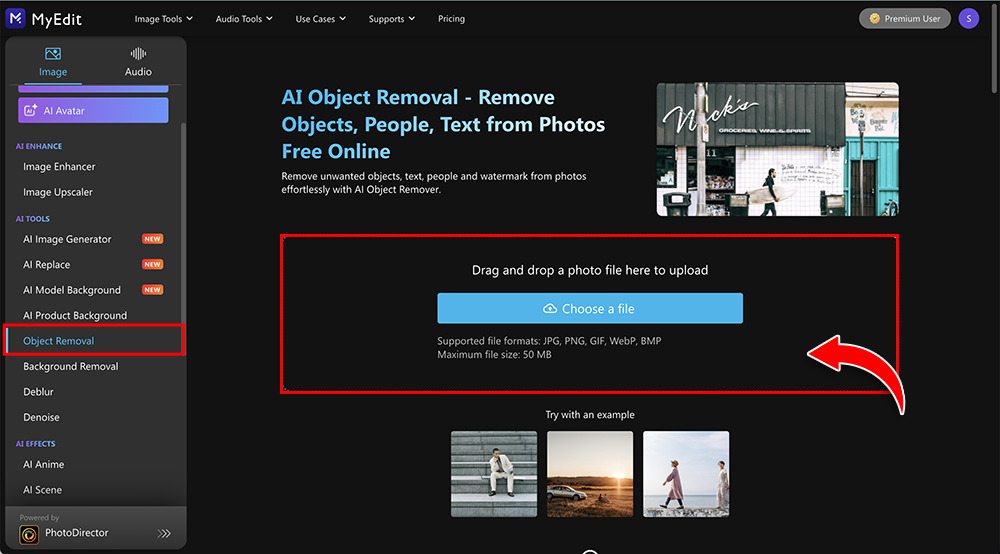Screen dimensions: 1000x554
Task: Click the page scrollbar at right edge
Action: 996,48
